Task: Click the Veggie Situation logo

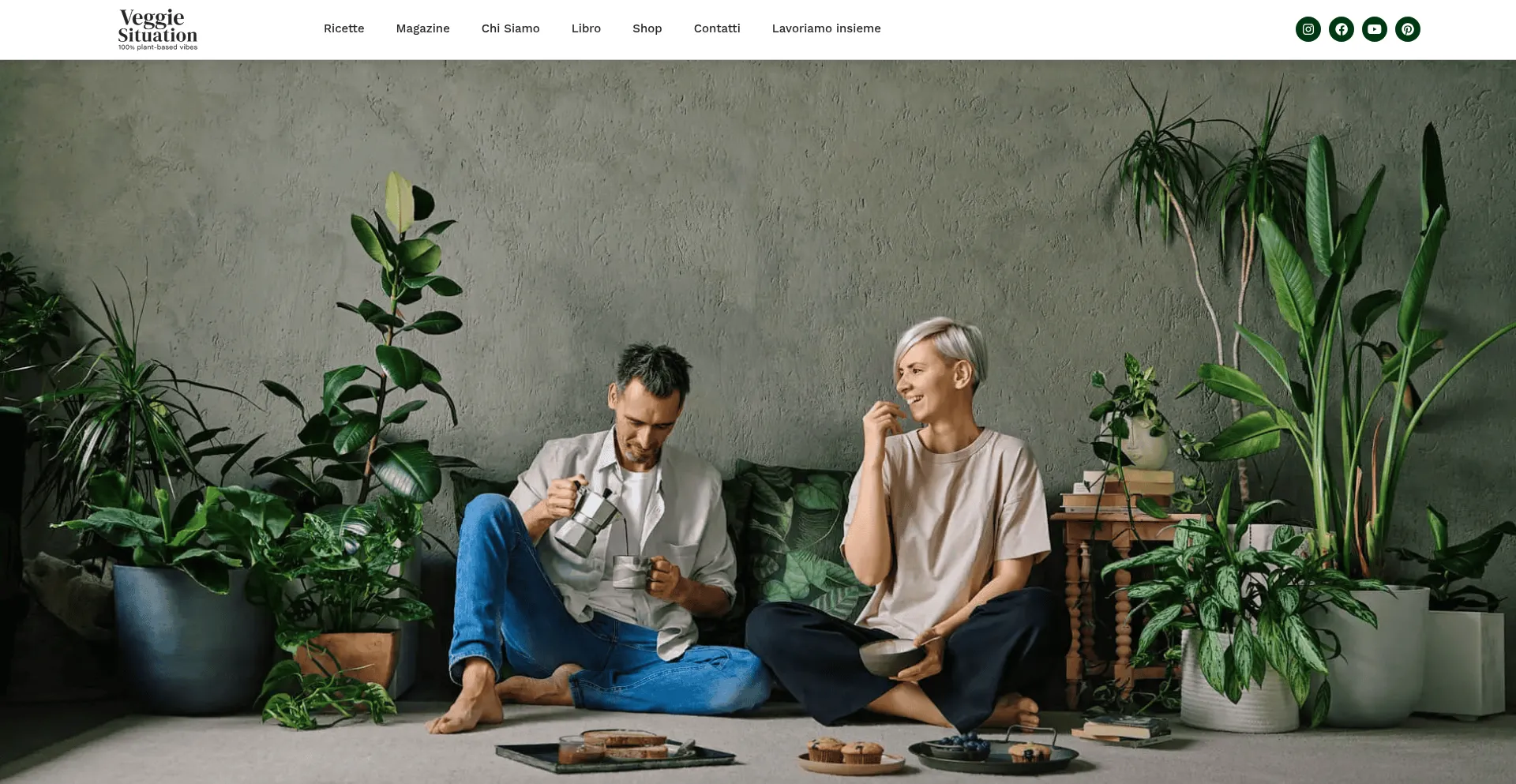Action: pyautogui.click(x=158, y=29)
